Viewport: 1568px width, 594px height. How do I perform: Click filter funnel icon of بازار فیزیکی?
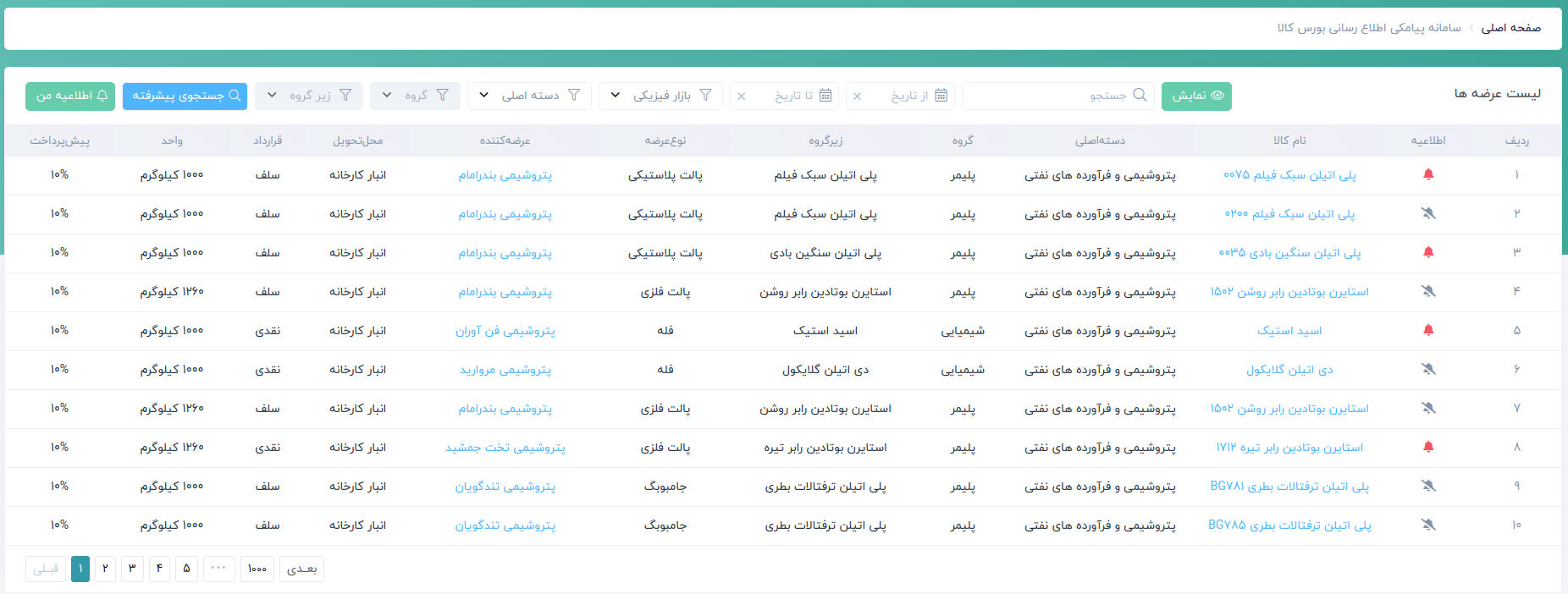point(705,96)
